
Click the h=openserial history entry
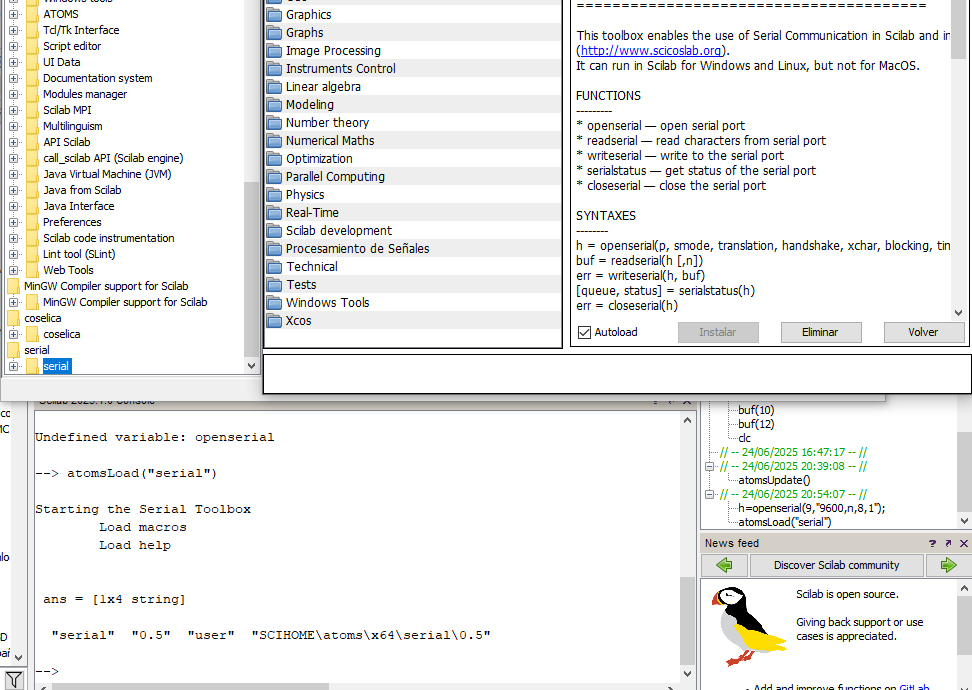(x=811, y=508)
